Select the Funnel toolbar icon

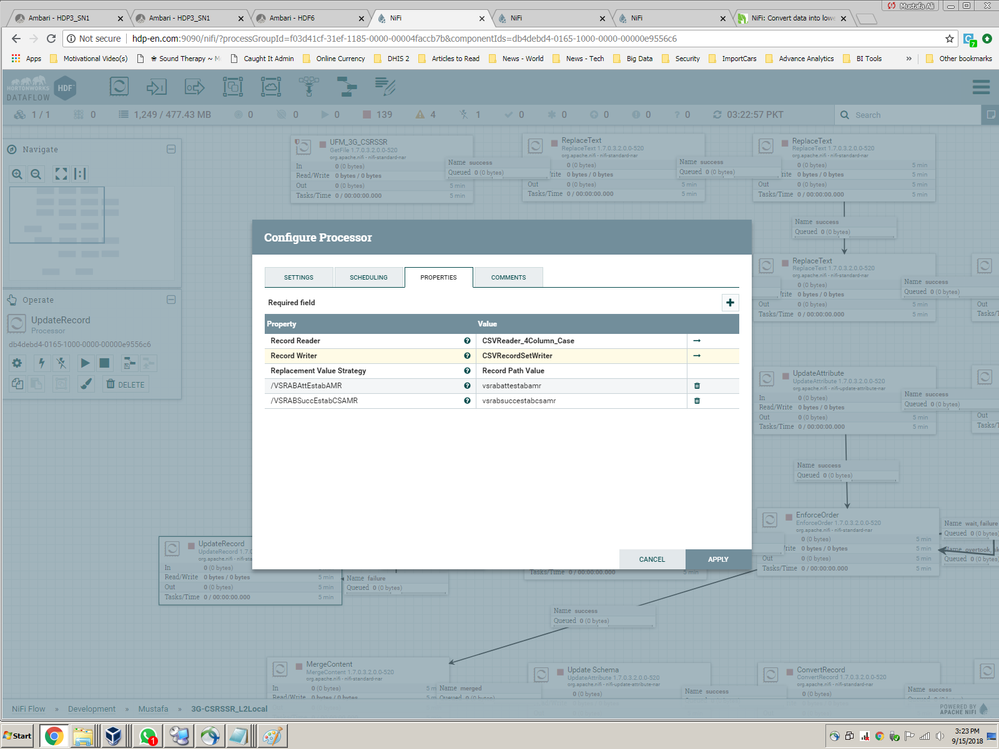[309, 86]
